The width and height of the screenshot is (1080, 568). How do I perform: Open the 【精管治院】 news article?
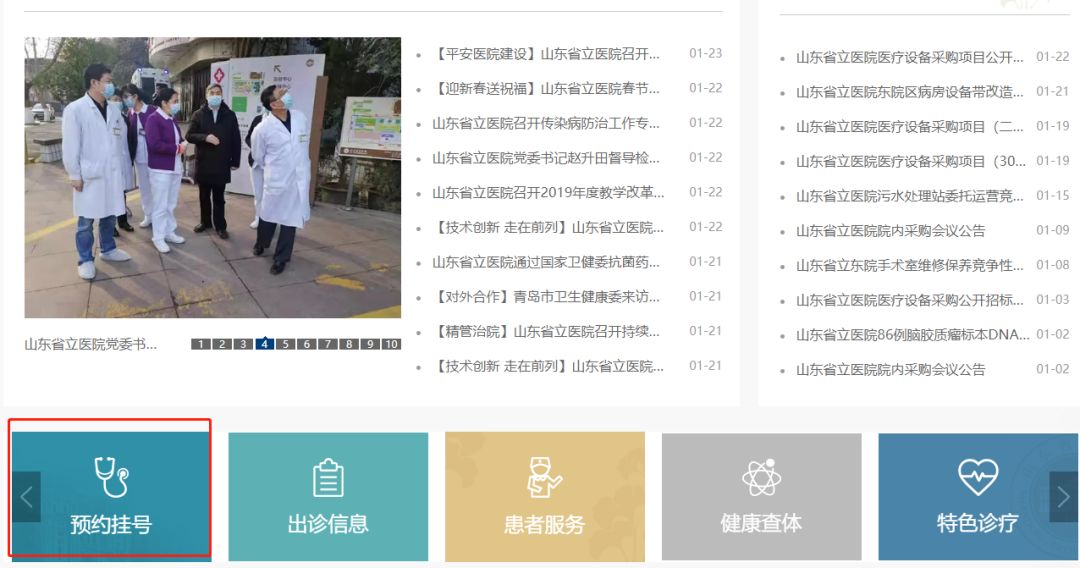point(546,332)
